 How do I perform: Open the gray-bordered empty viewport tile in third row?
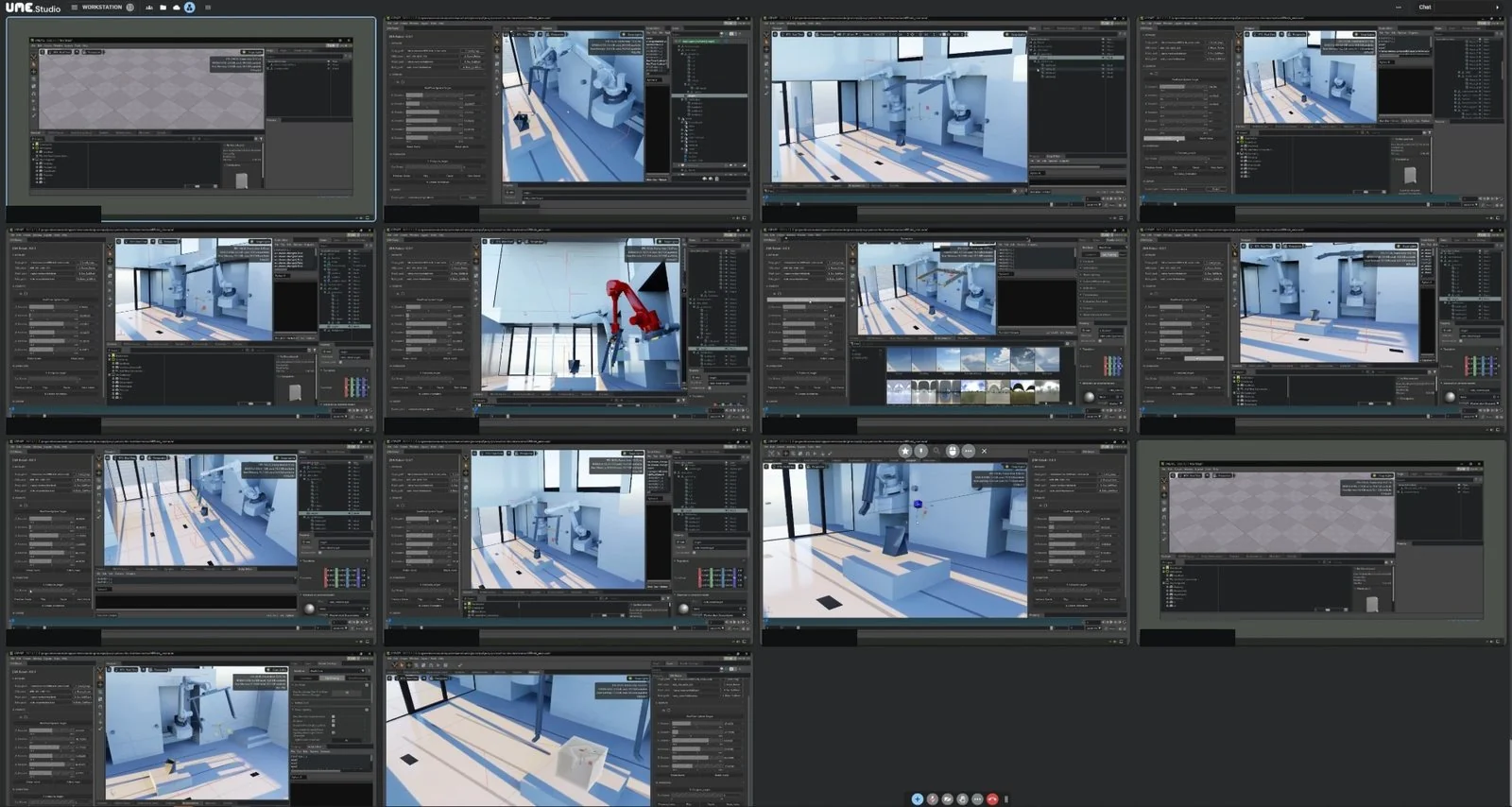1322,542
